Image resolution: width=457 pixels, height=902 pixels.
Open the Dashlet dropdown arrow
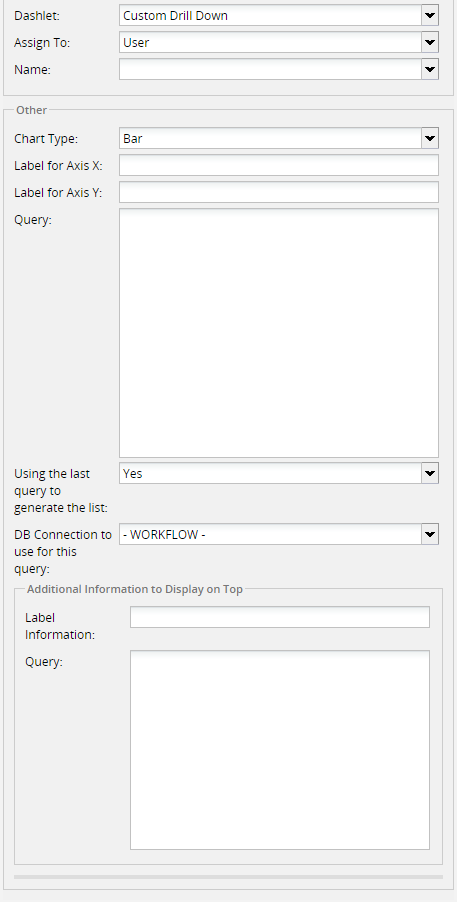tap(430, 16)
